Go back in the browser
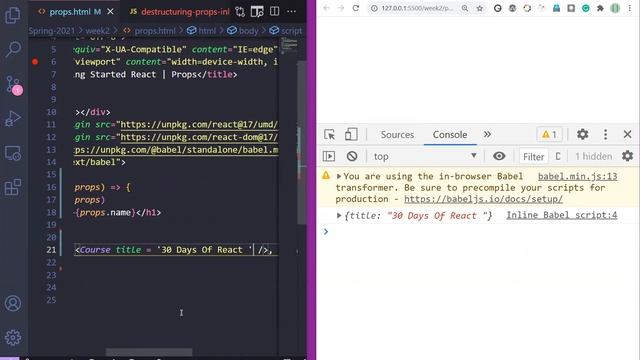This screenshot has height=360, width=640. [326, 8]
